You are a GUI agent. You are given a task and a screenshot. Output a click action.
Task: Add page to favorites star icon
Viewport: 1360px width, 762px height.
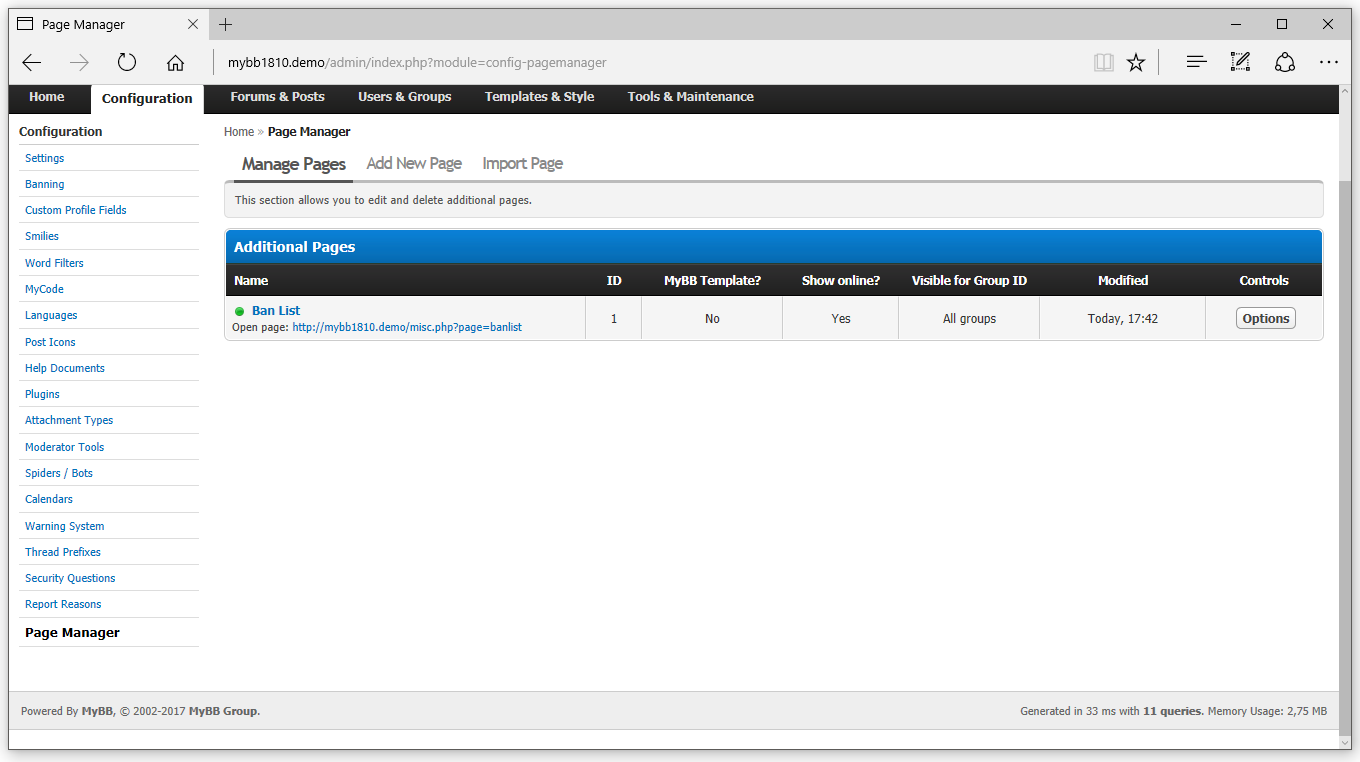click(1136, 63)
